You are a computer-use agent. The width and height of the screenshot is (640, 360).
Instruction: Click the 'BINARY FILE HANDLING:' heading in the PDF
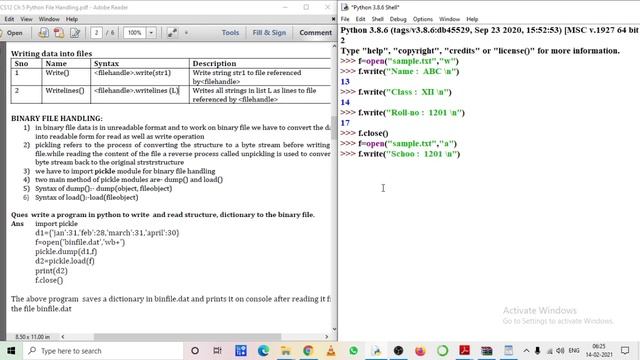57,118
